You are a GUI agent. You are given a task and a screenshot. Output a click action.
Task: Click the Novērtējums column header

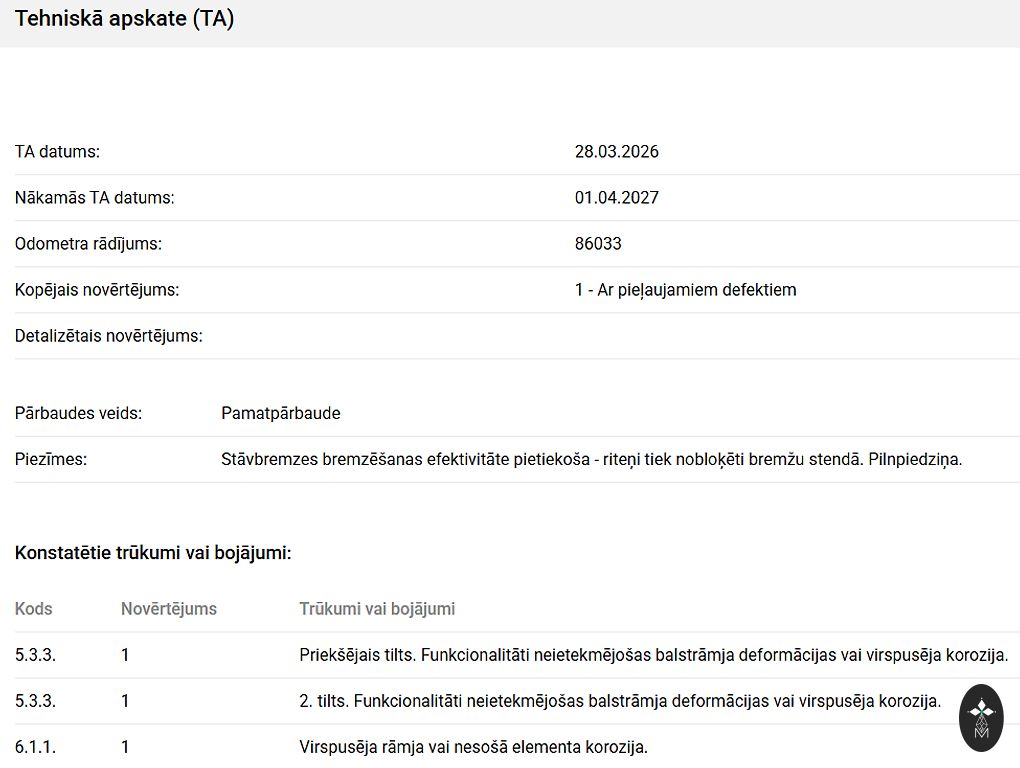coord(168,609)
